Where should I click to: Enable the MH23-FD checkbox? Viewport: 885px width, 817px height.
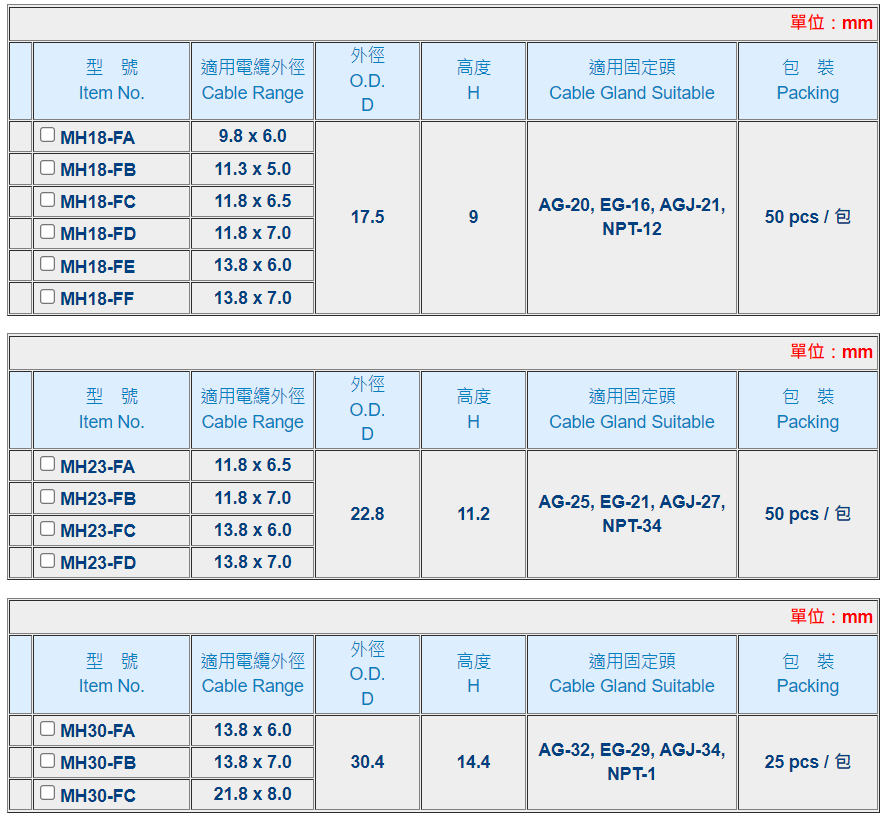tap(47, 561)
